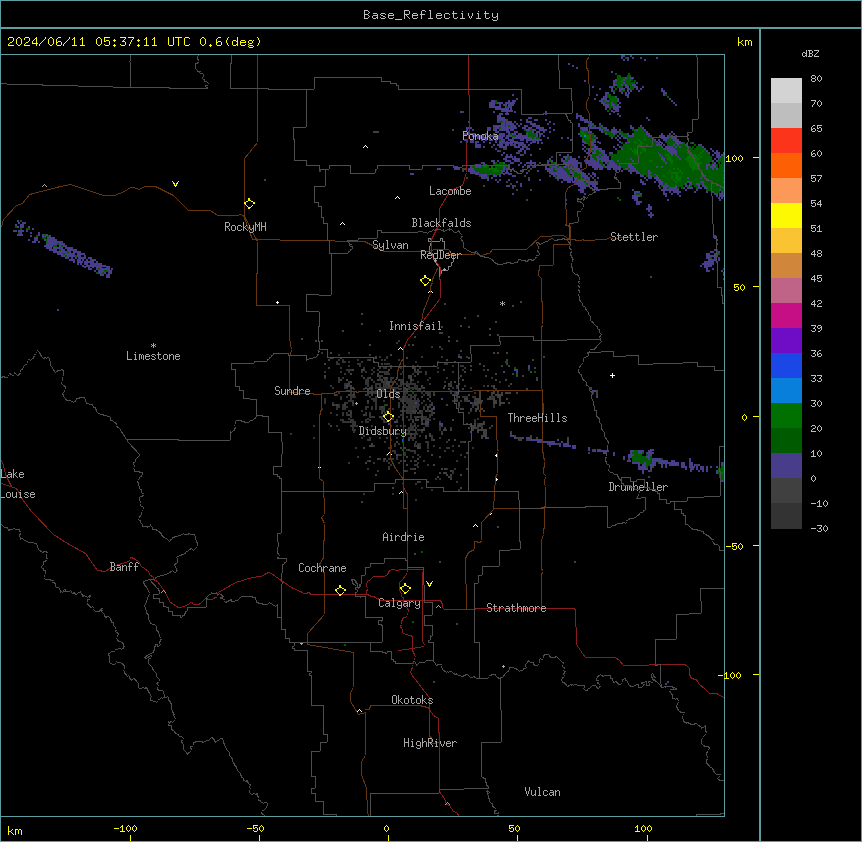Click the Airdrie city label

(x=404, y=537)
